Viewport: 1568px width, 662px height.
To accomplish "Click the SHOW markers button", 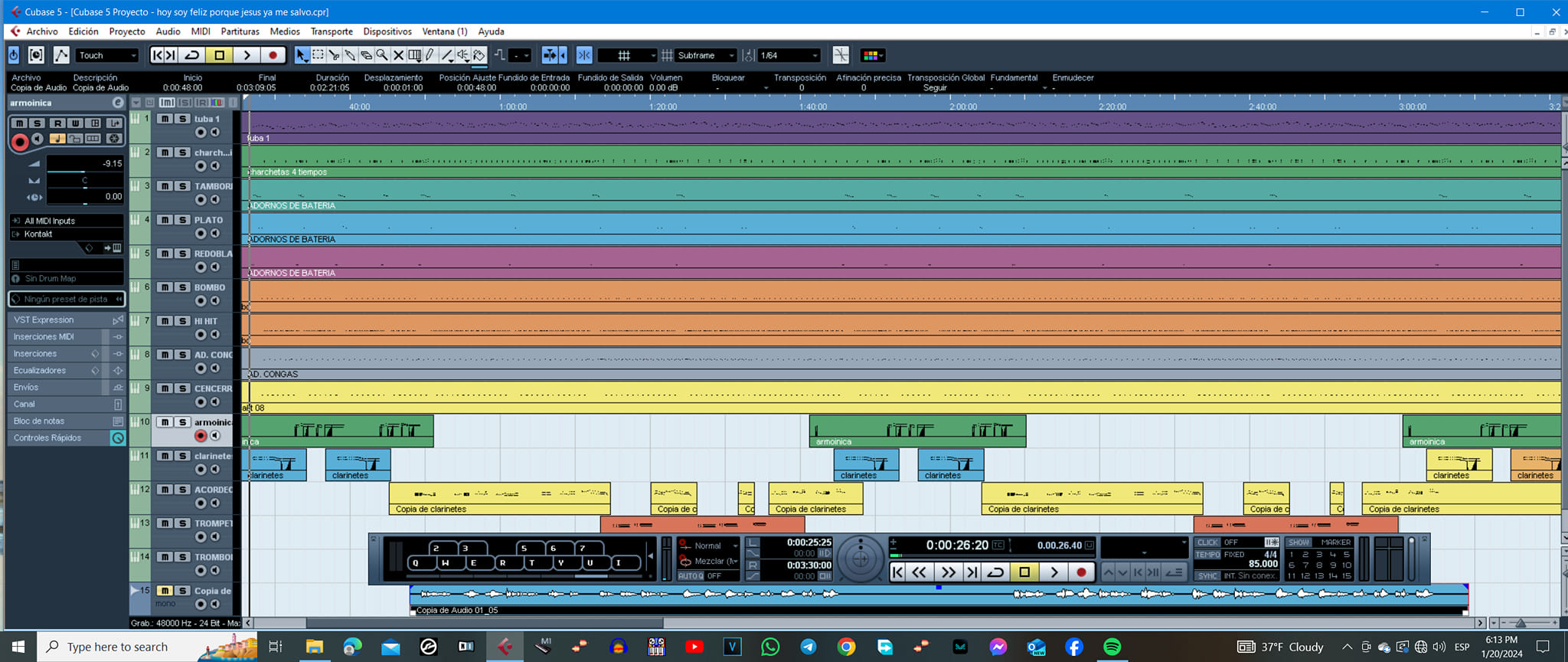I will (x=1298, y=542).
